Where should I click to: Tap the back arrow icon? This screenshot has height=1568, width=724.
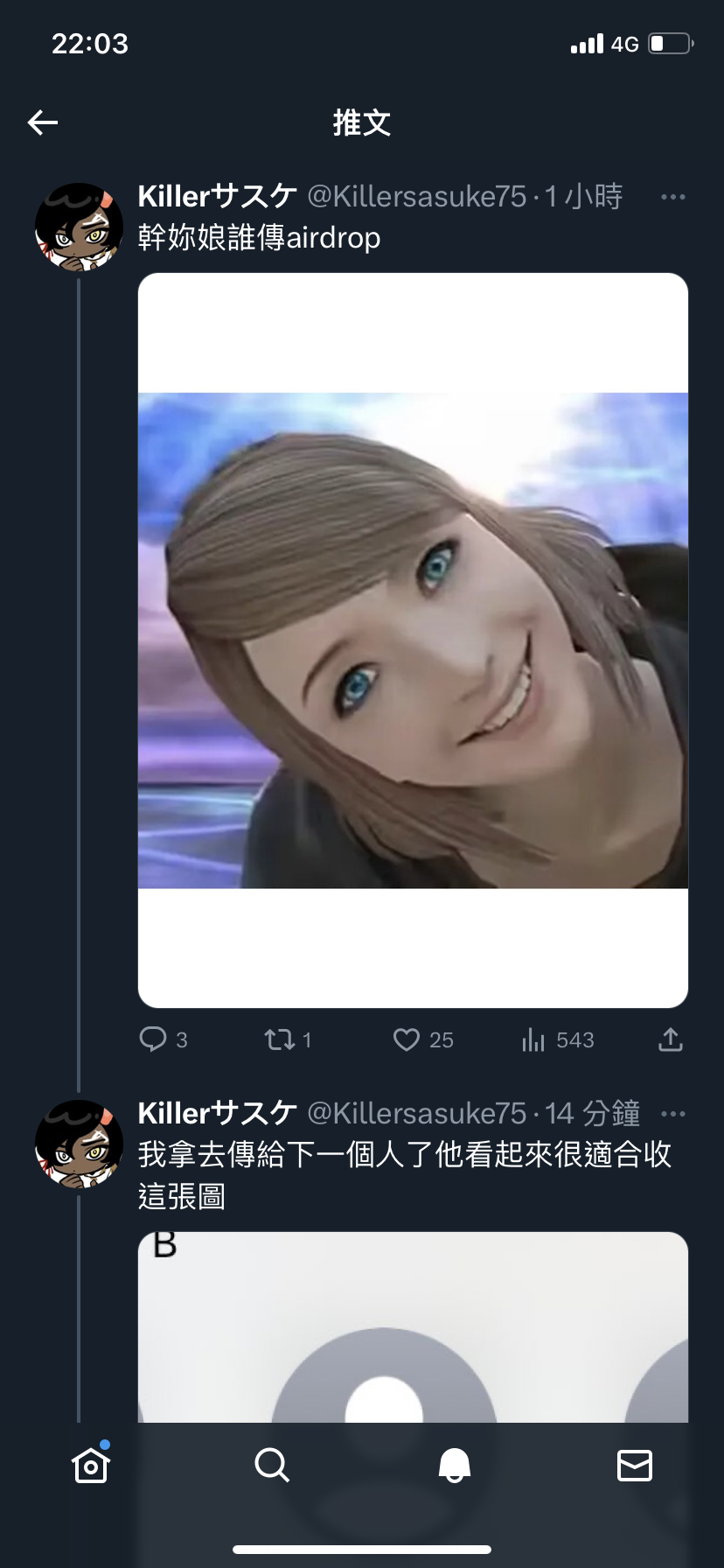43,122
